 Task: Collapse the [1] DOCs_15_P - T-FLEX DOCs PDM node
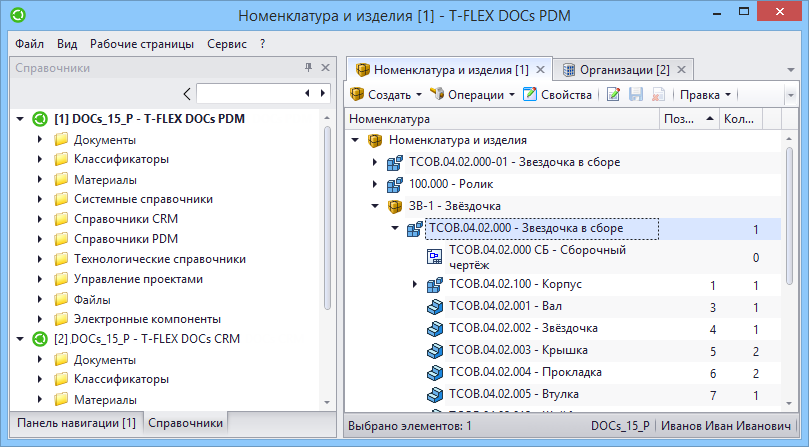20,119
